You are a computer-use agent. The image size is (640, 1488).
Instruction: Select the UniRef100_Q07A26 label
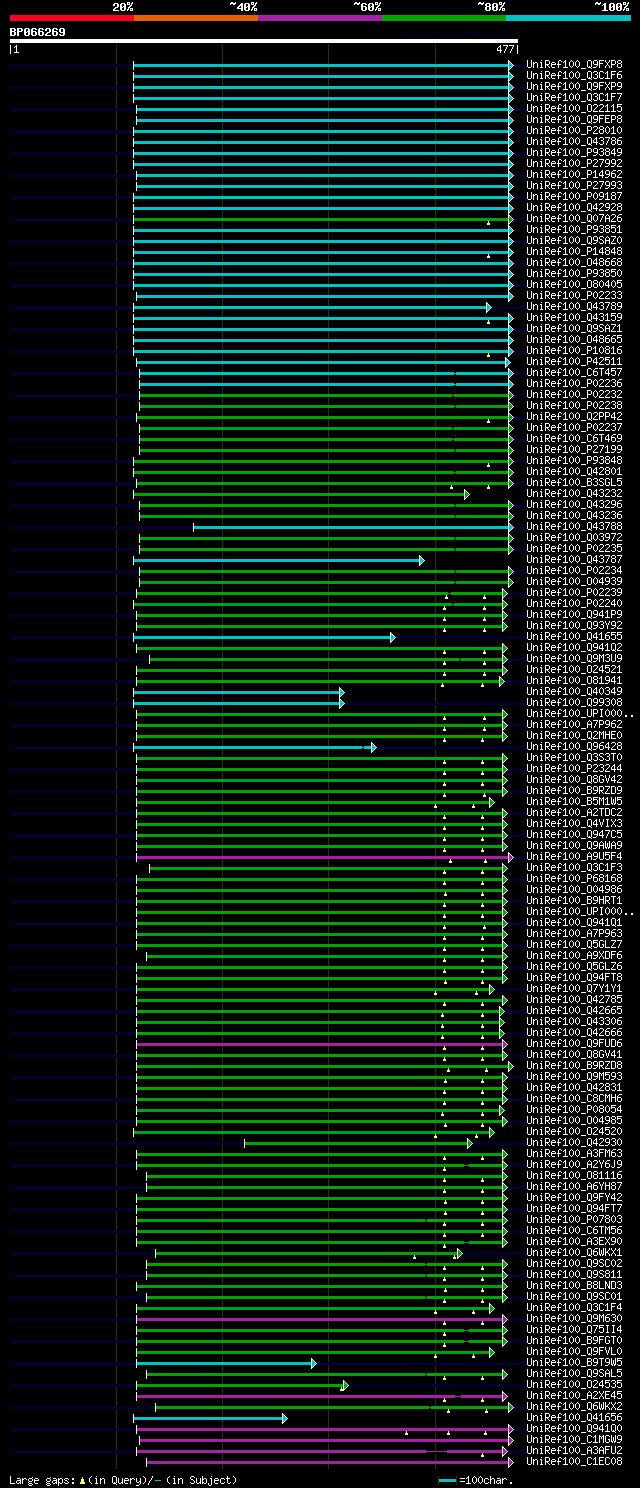[x=574, y=219]
